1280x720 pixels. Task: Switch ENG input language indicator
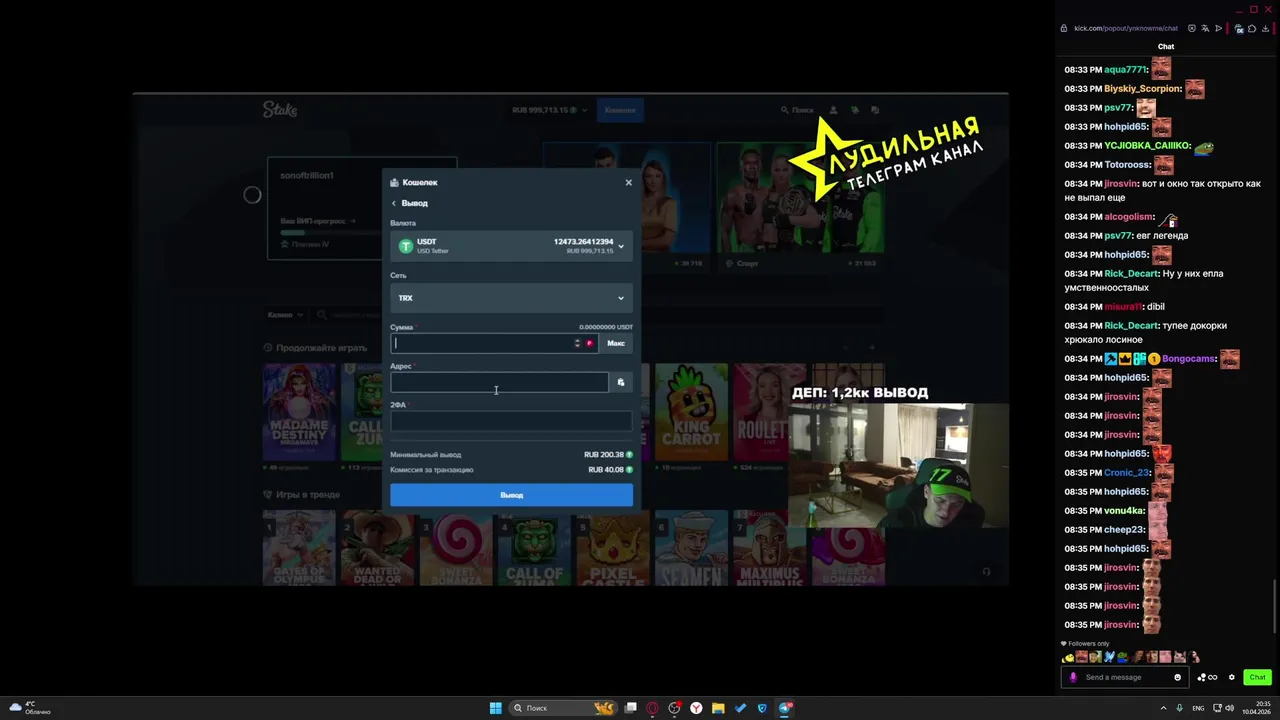click(1198, 708)
